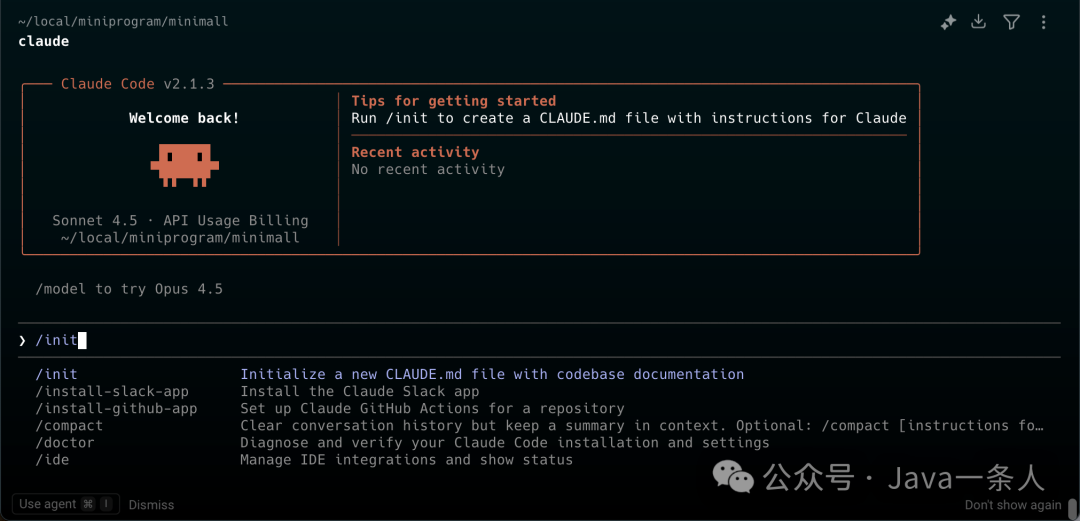The height and width of the screenshot is (521, 1080).
Task: Select the /compact command from the list
Action: (x=69, y=425)
